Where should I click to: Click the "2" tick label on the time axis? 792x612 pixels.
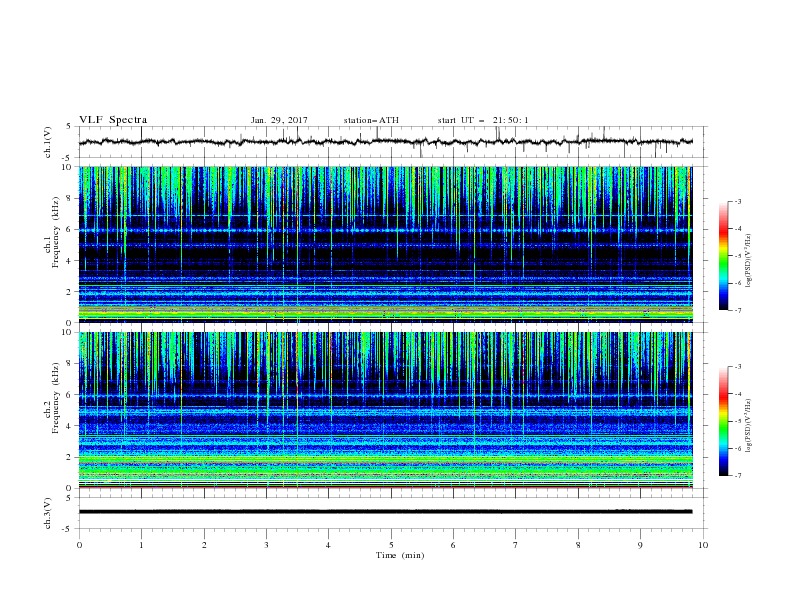[204, 545]
